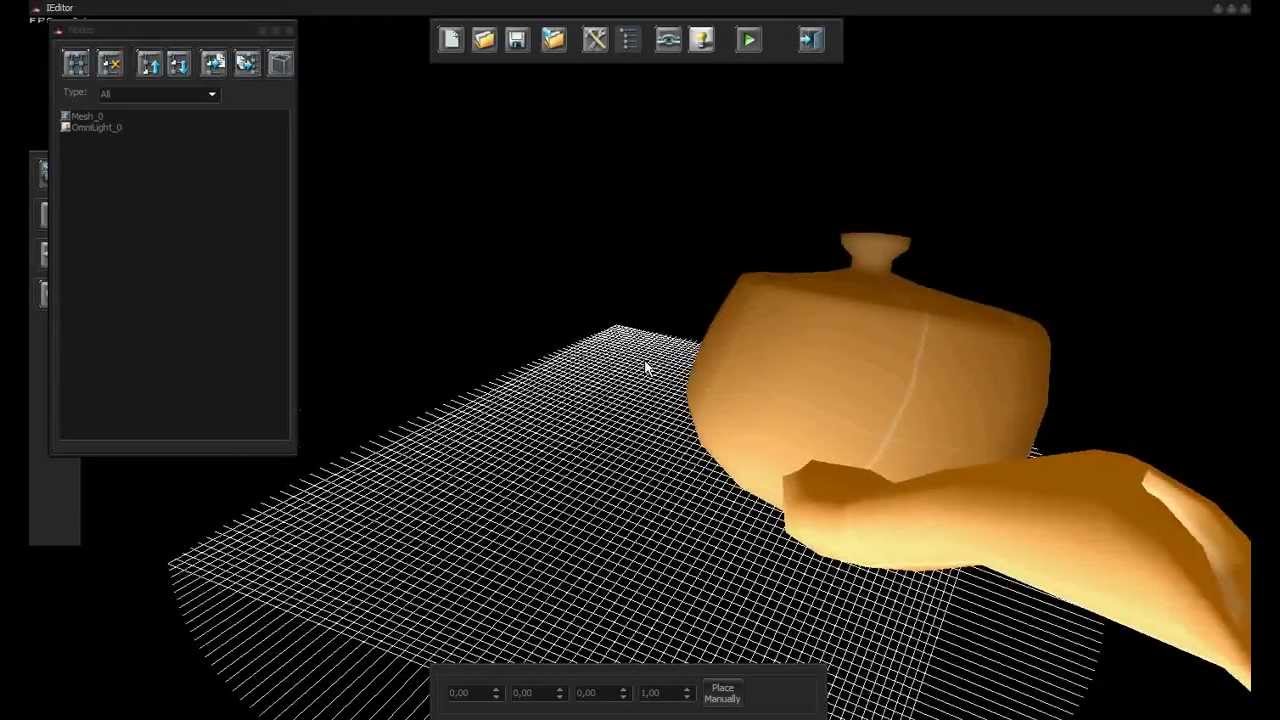Move node up with the up arrow icon
Screen dimensions: 1280x720
(149, 64)
